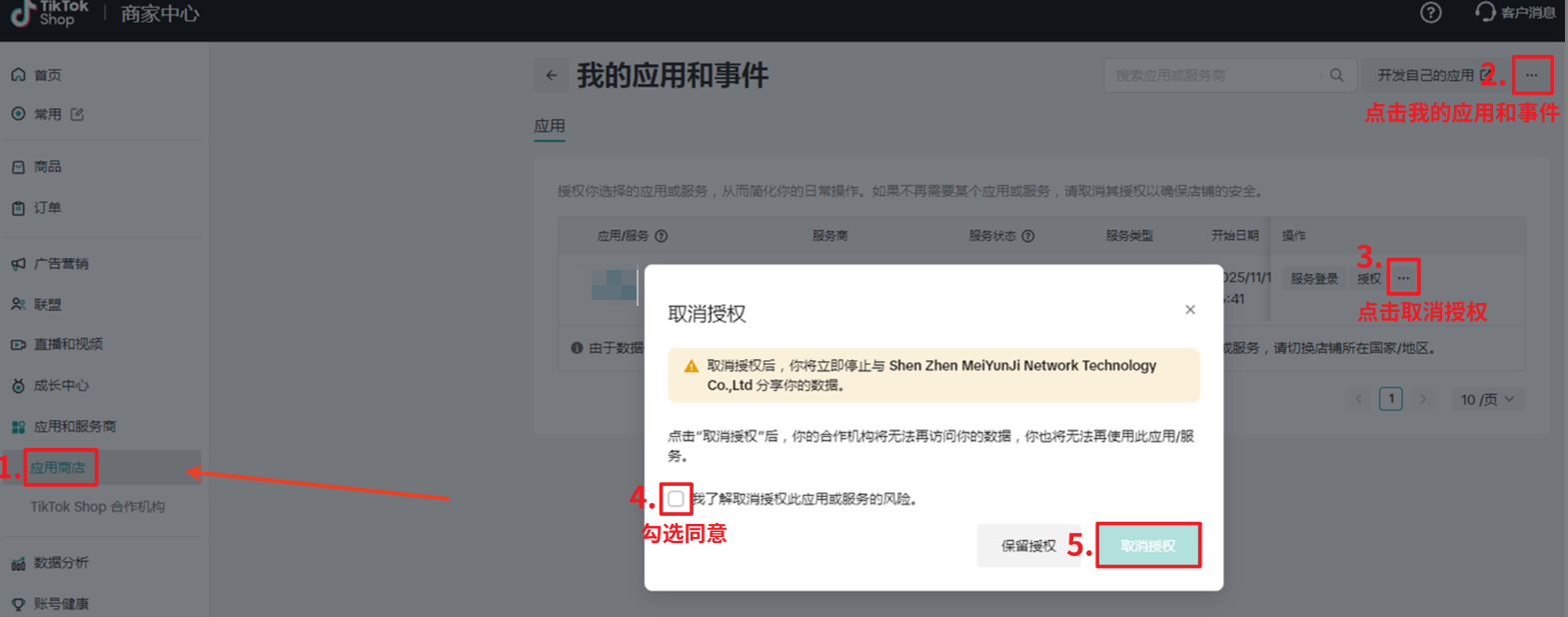Open 常用 sidebar item
The width and height of the screenshot is (1568, 617).
point(47,114)
